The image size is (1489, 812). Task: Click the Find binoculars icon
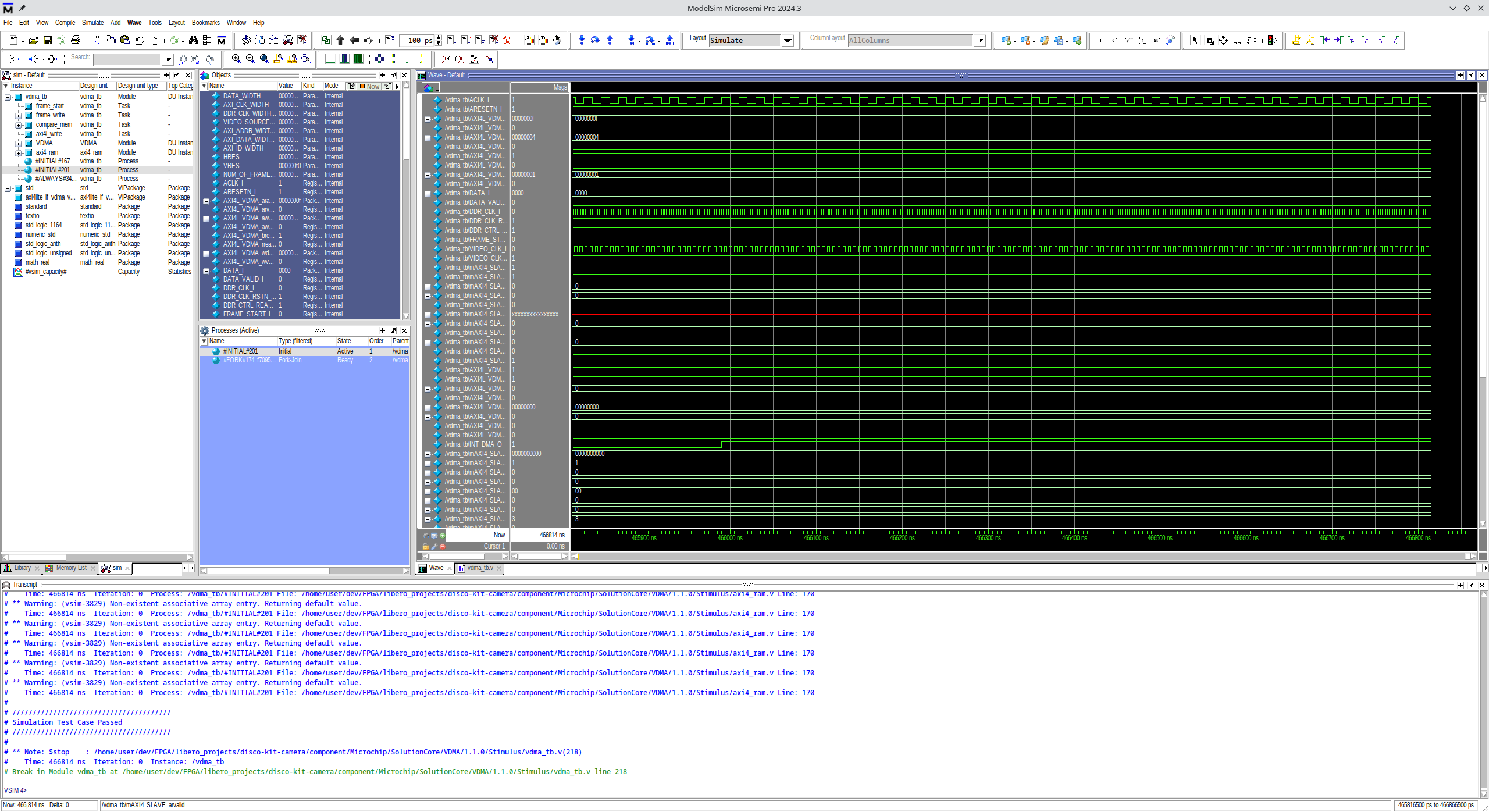pos(193,40)
